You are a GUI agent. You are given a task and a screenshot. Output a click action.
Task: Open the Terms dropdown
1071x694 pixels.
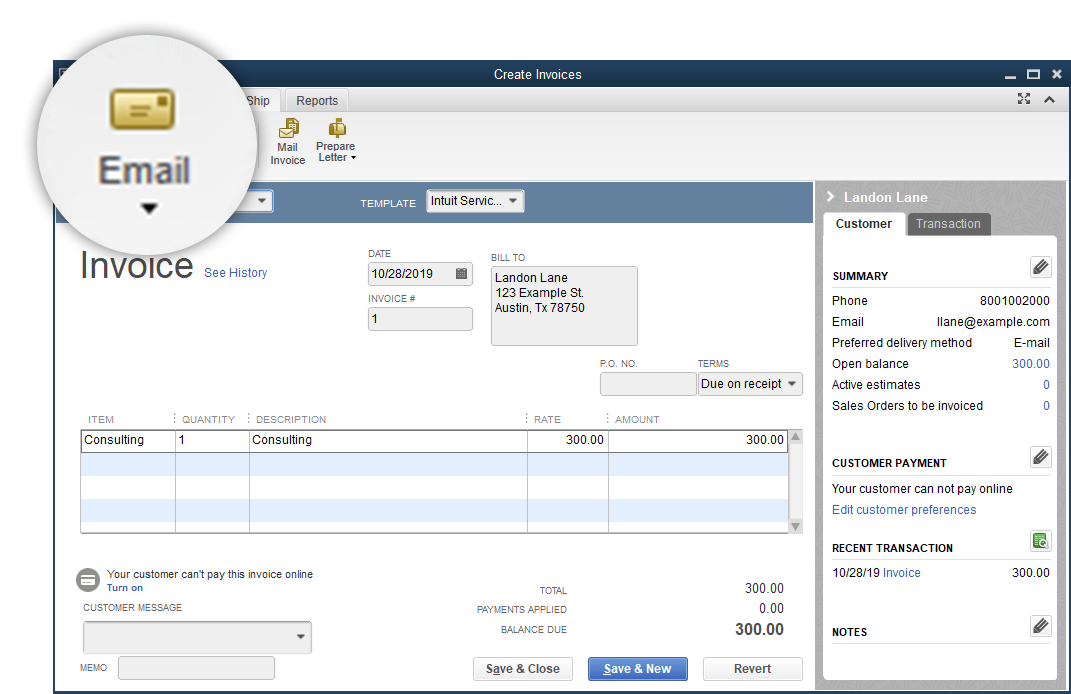coord(750,384)
